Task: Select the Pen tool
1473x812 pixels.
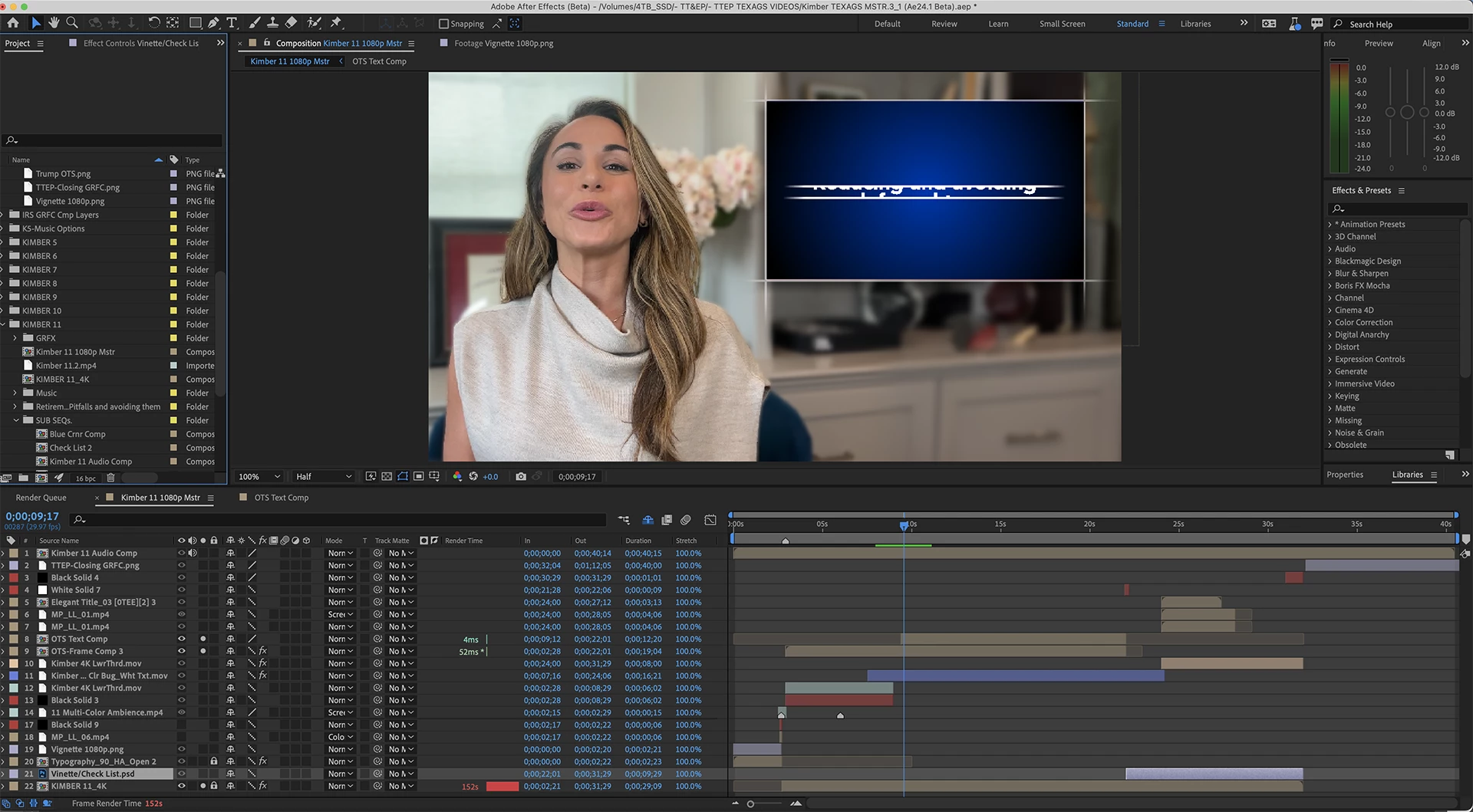Action: (x=213, y=23)
